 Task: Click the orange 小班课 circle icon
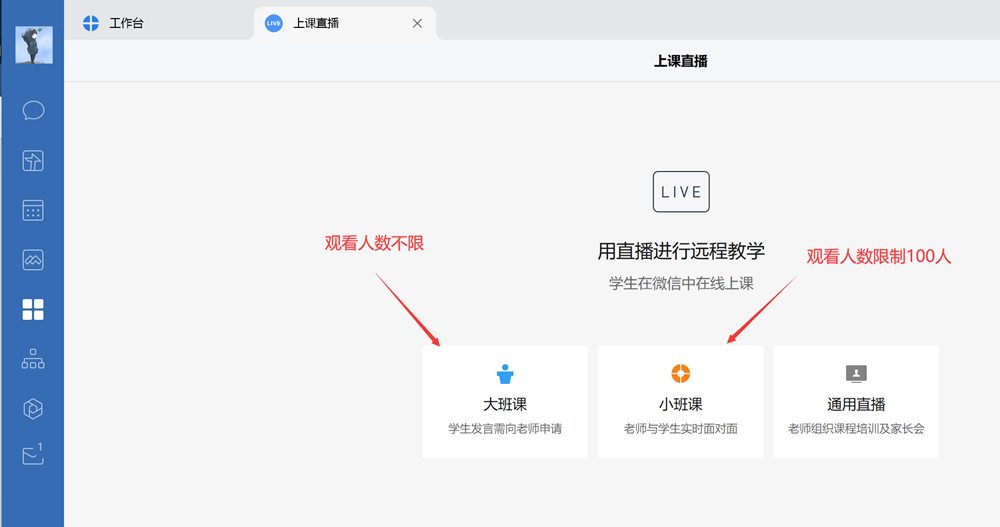680,374
